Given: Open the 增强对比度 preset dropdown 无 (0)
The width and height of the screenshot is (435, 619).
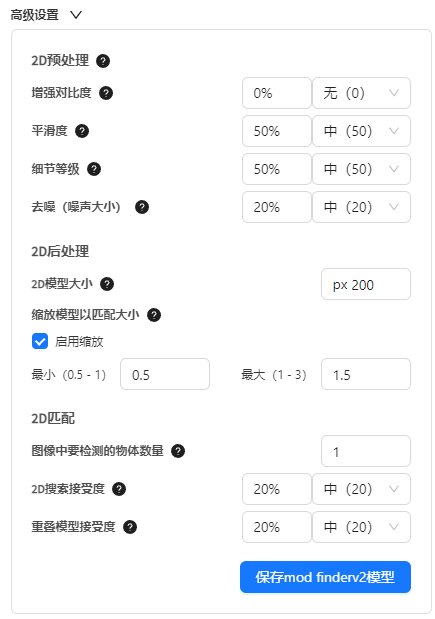Looking at the screenshot, I should (362, 93).
